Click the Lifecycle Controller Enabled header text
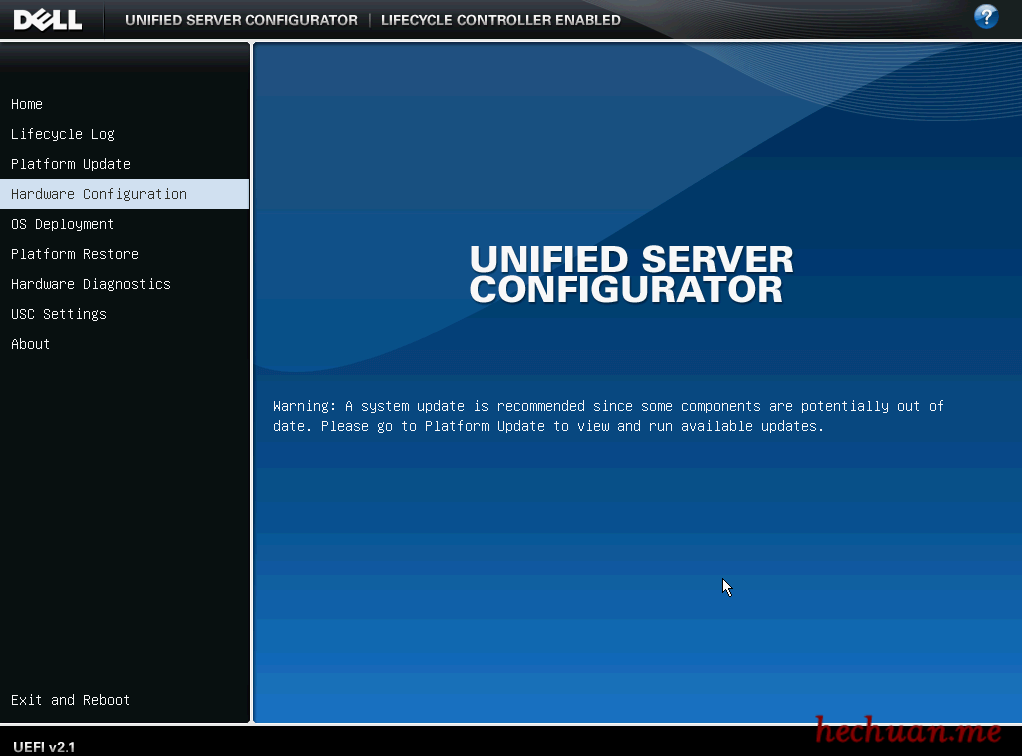 tap(500, 20)
